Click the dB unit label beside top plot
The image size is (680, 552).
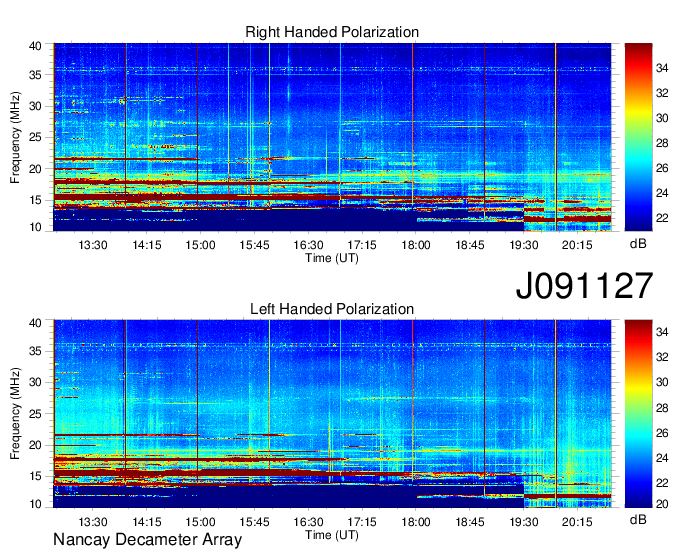(x=638, y=244)
